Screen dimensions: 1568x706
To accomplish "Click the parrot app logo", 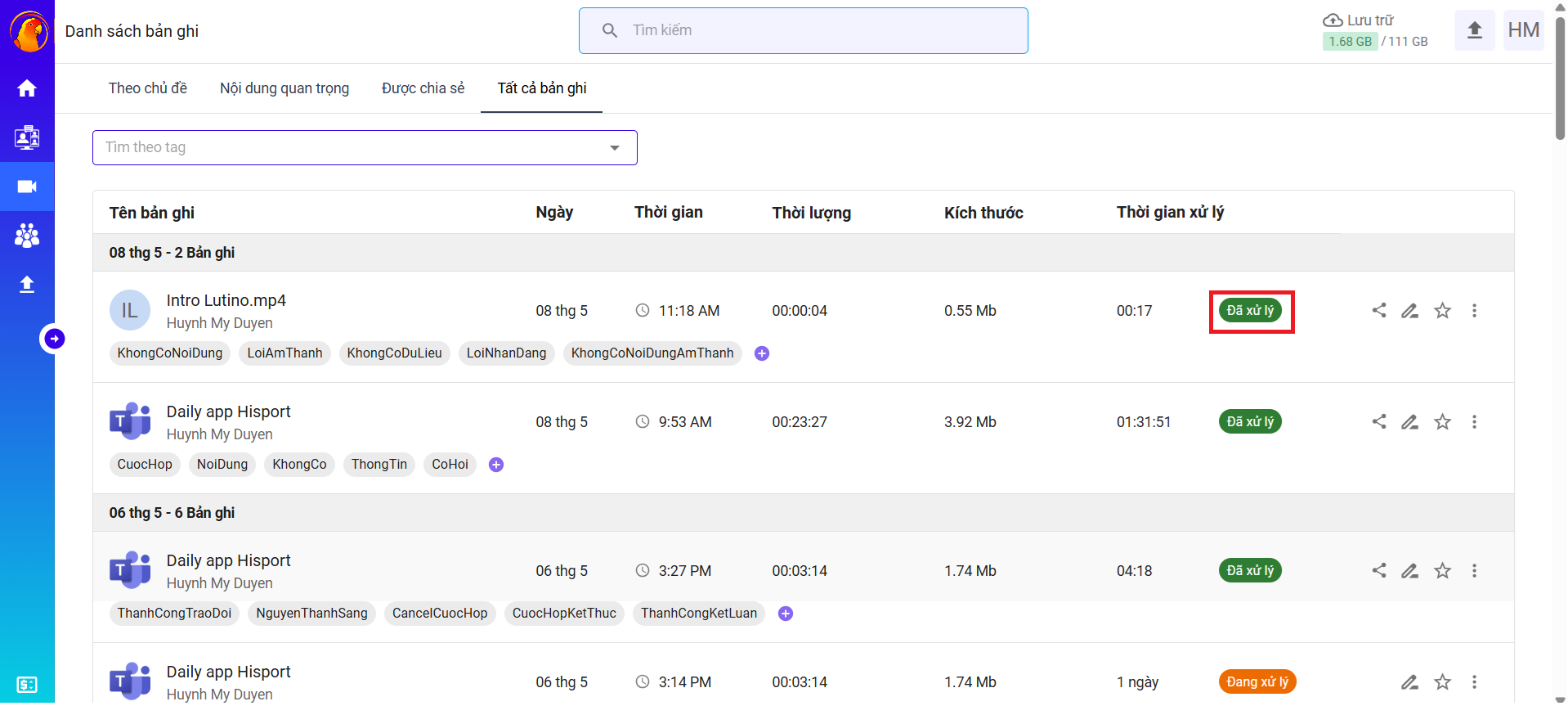I will 29,31.
